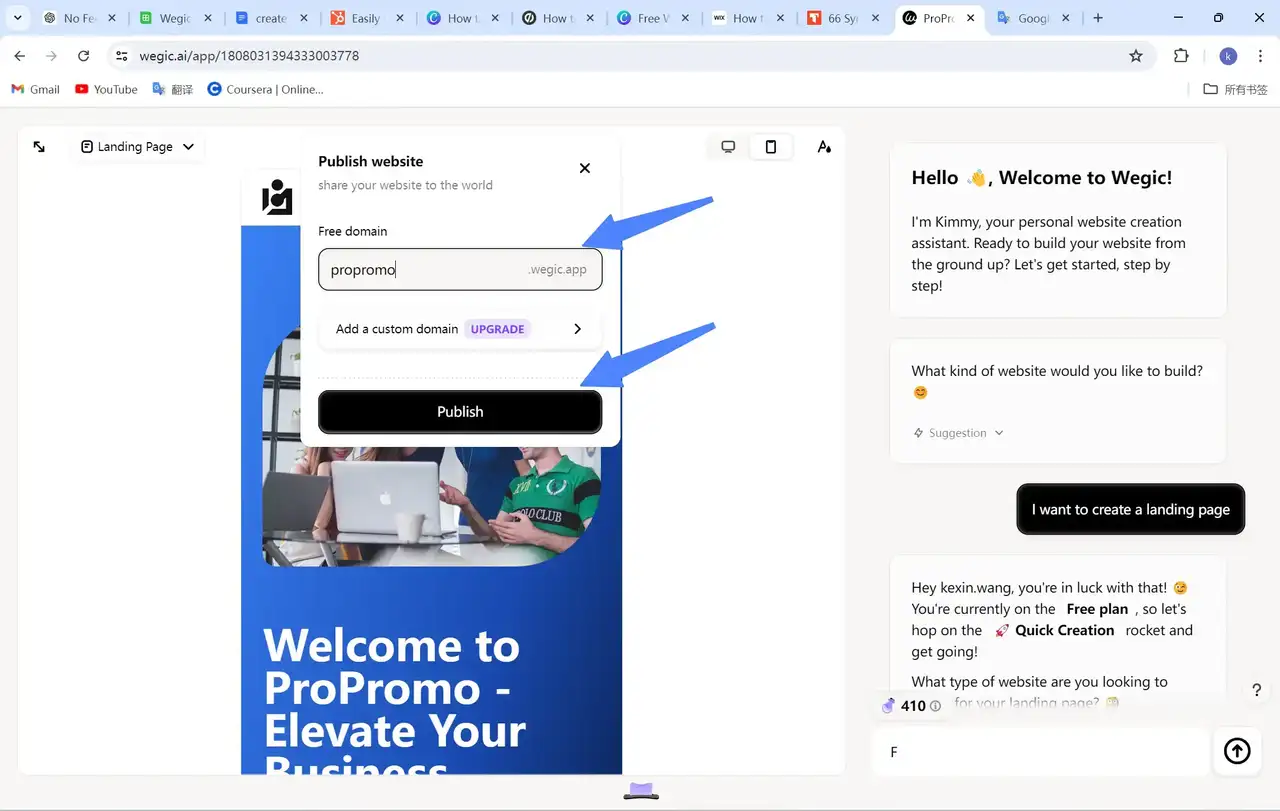
Task: Click the free domain input field
Action: point(460,270)
